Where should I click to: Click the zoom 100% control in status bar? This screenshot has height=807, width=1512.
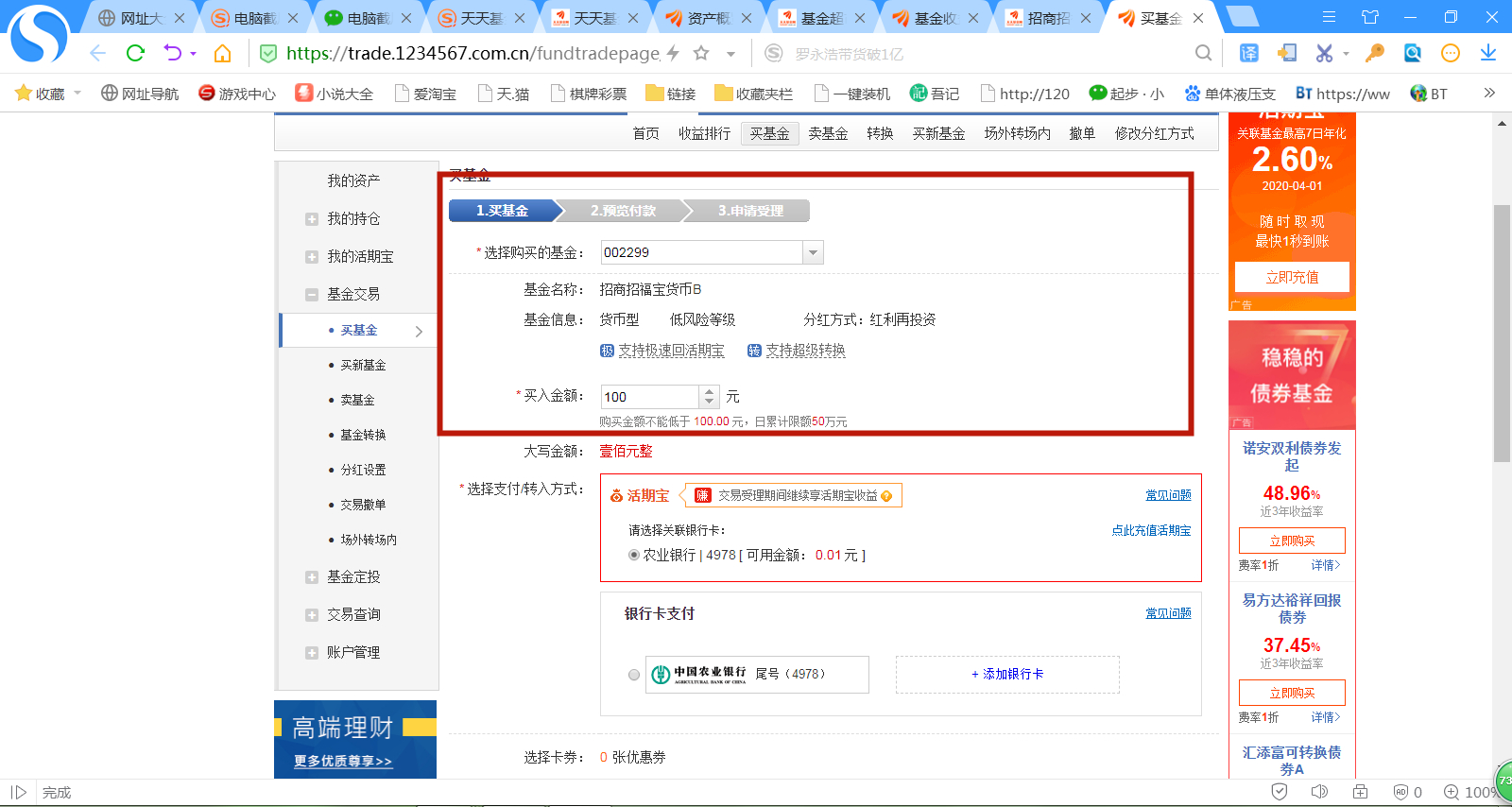tap(1472, 792)
